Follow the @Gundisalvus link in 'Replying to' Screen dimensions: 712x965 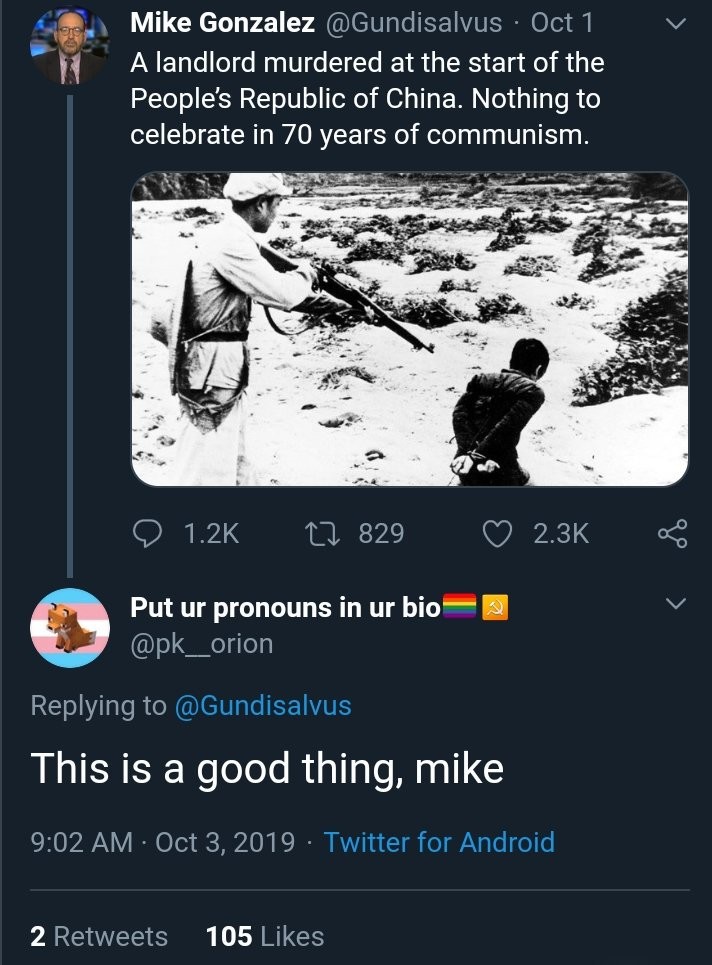(263, 705)
